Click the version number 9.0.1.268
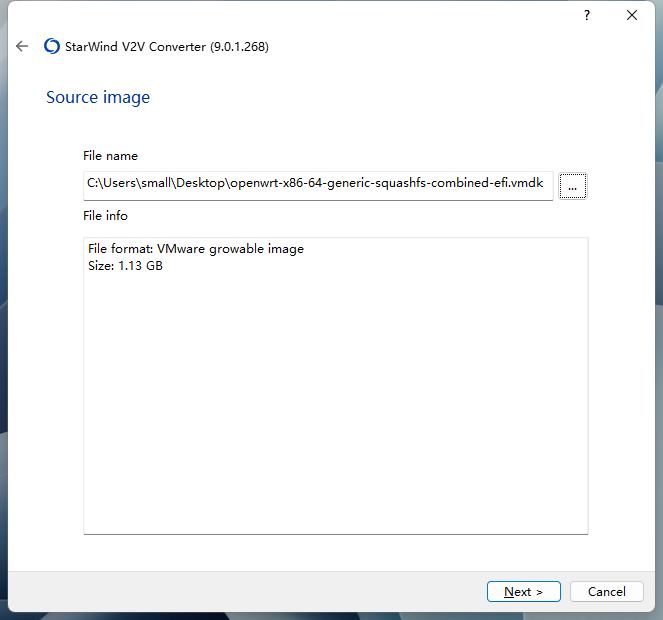This screenshot has width=663, height=620. click(x=239, y=47)
